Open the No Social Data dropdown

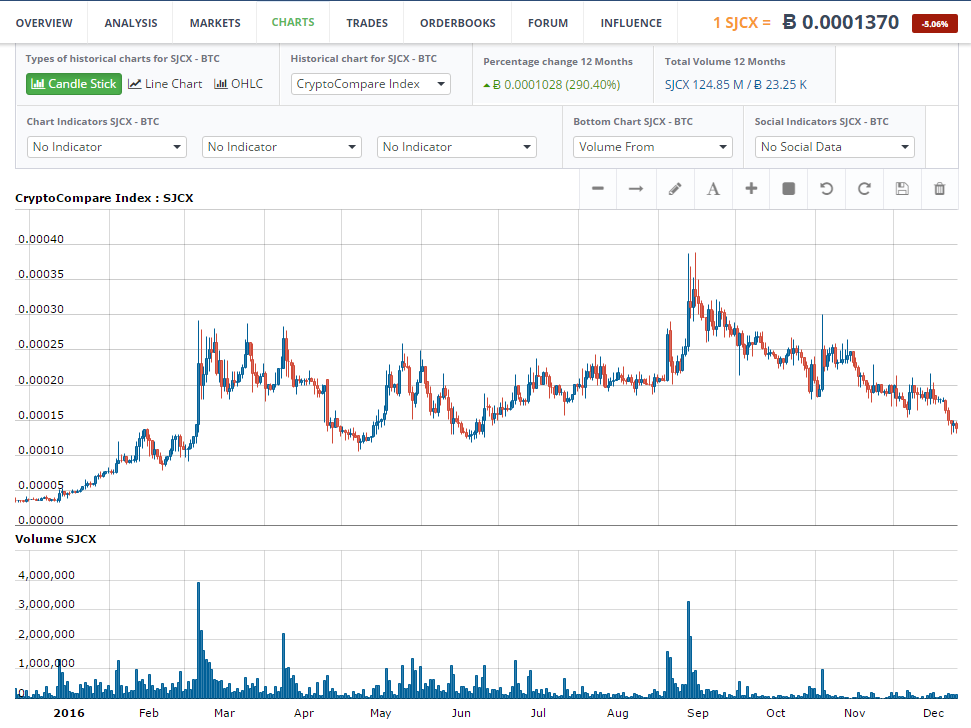point(835,147)
